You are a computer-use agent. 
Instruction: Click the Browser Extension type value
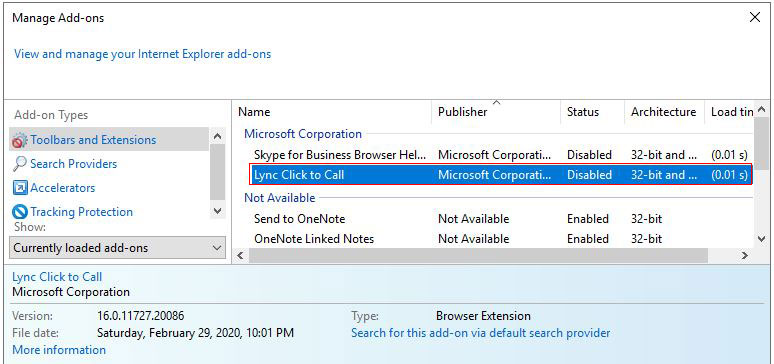(483, 316)
